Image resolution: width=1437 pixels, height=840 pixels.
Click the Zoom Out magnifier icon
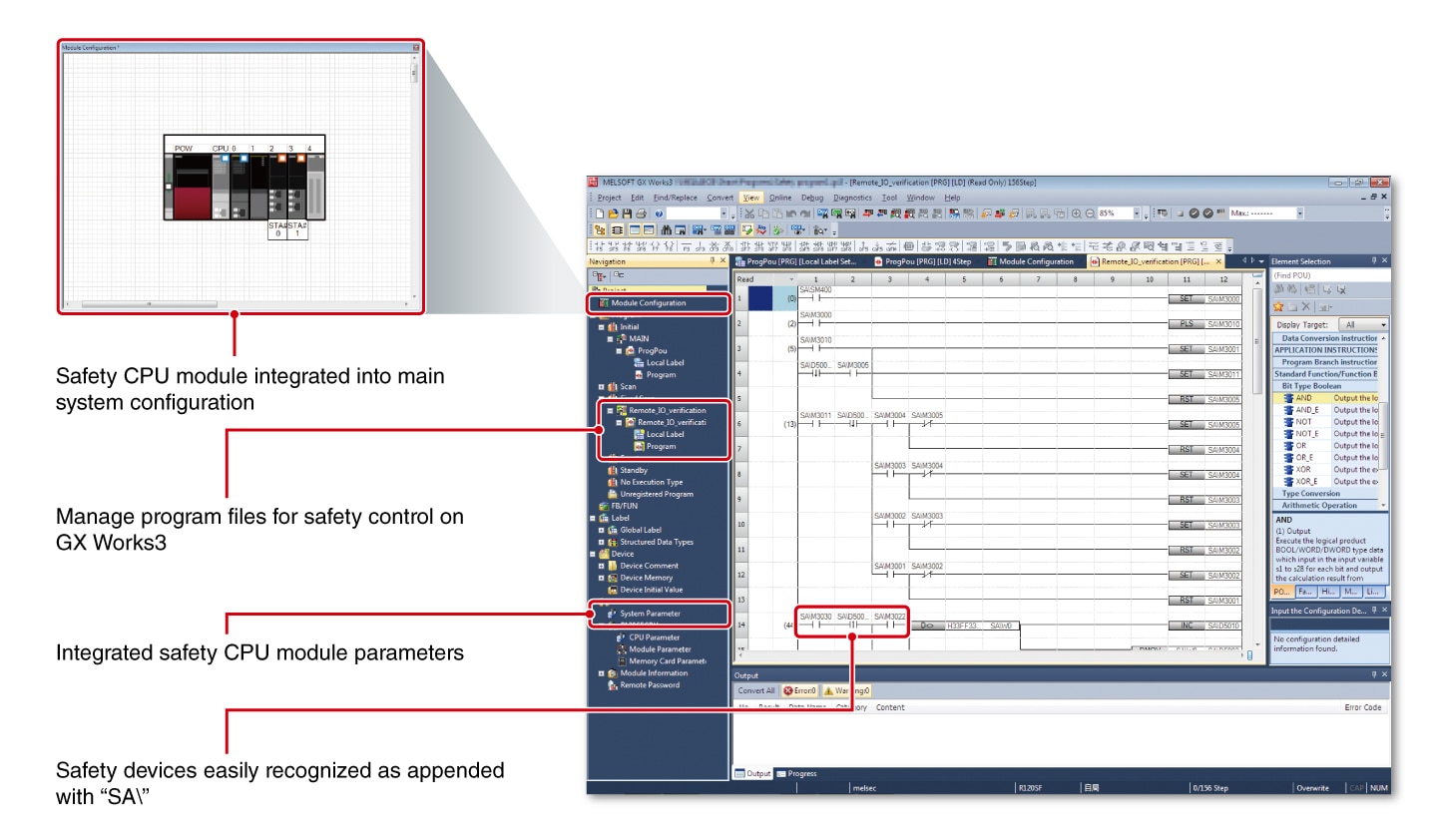(x=1089, y=213)
